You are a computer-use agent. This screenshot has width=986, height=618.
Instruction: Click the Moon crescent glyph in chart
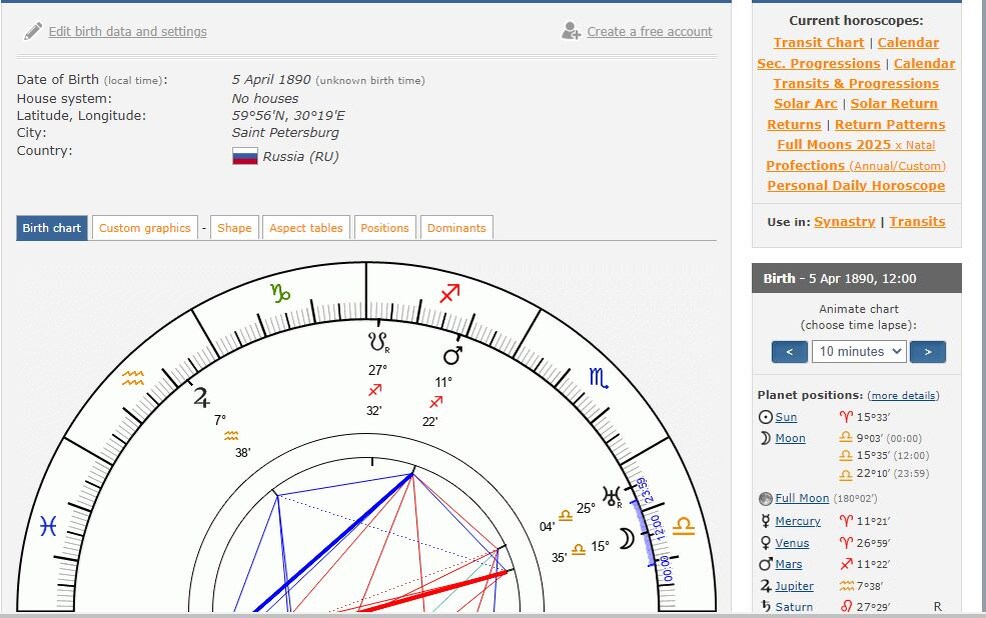626,539
